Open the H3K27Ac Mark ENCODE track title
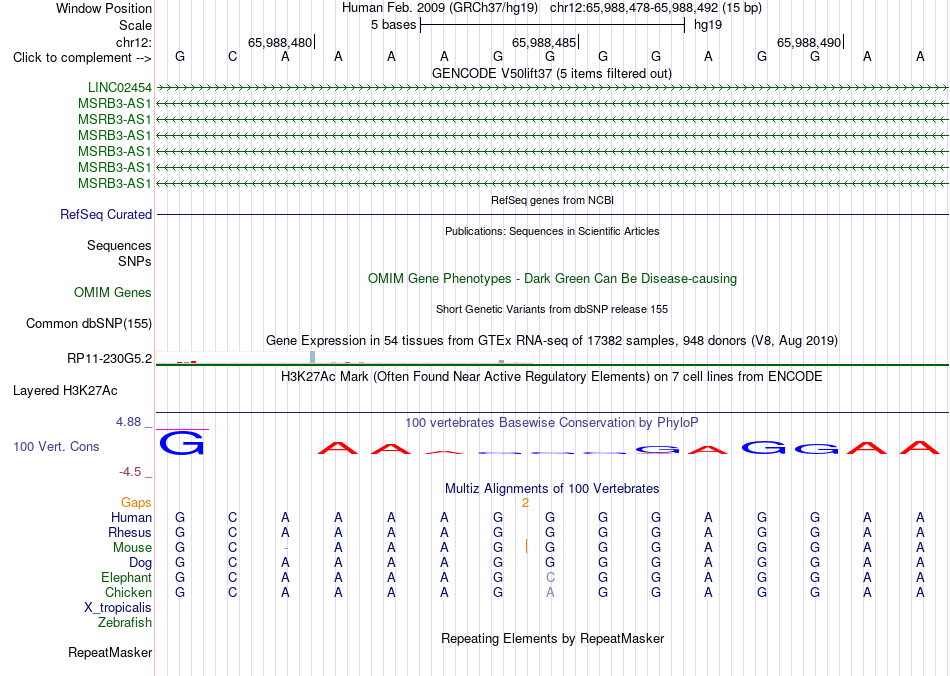The height and width of the screenshot is (676, 950). (x=552, y=377)
